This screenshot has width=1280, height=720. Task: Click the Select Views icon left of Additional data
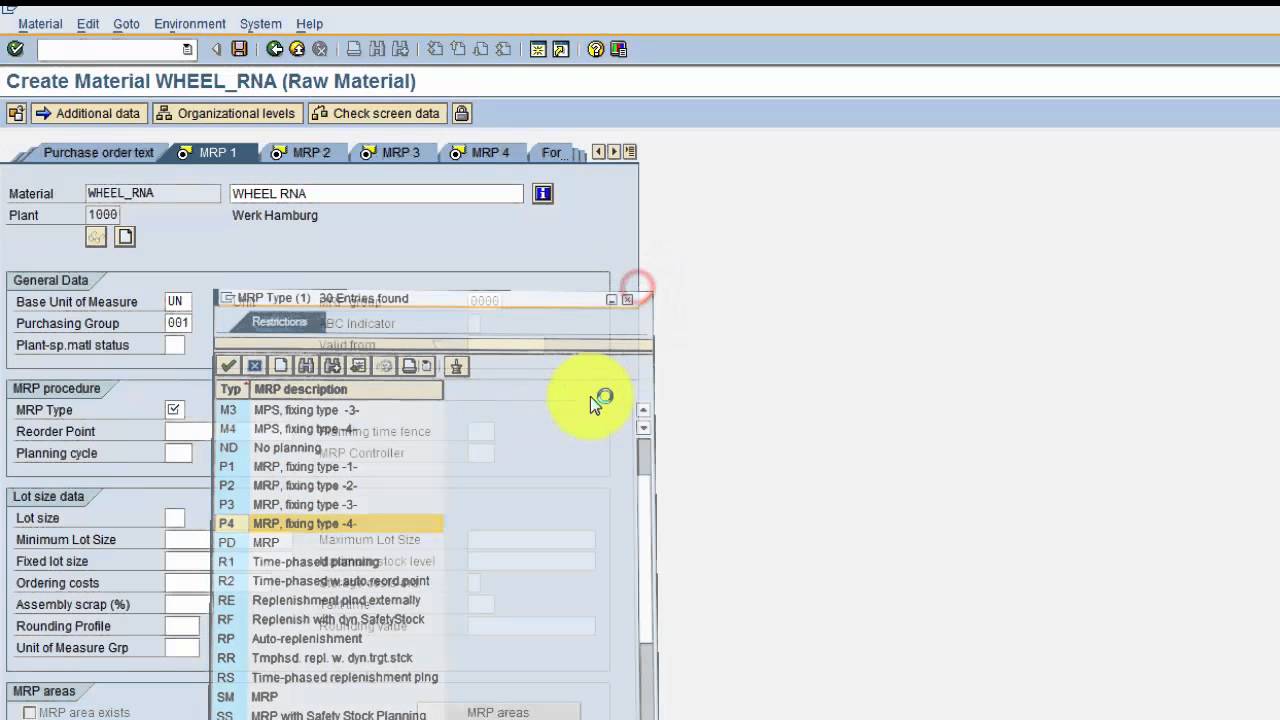point(16,113)
